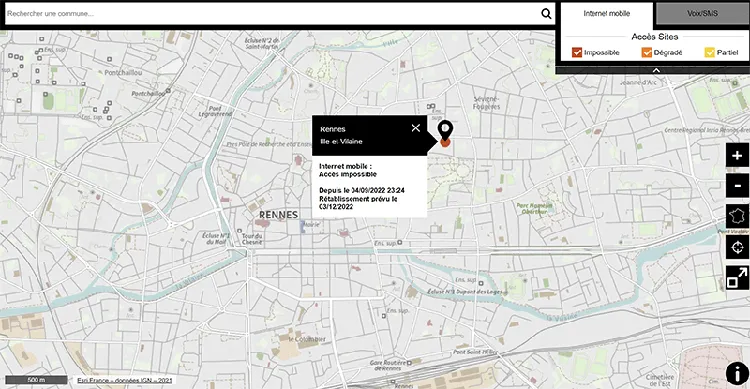
Task: Click the black location pin marker
Action: point(445,130)
